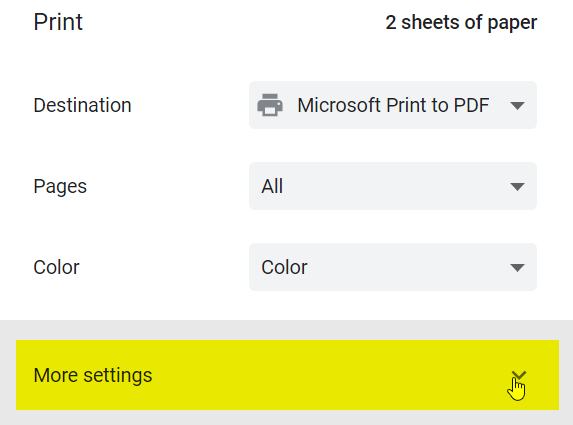Click the Pages dropdown arrow
This screenshot has height=425, width=573.
(517, 187)
